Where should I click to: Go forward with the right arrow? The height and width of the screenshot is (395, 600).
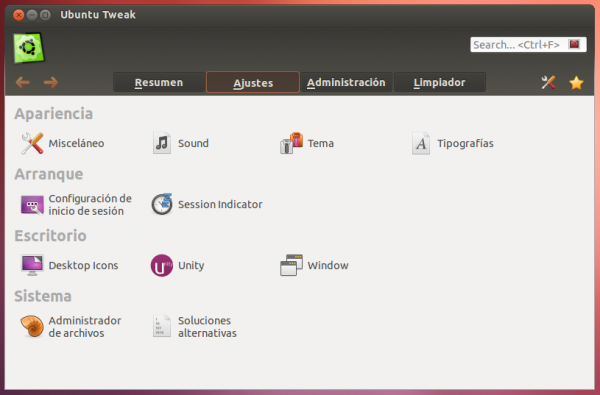tap(51, 82)
